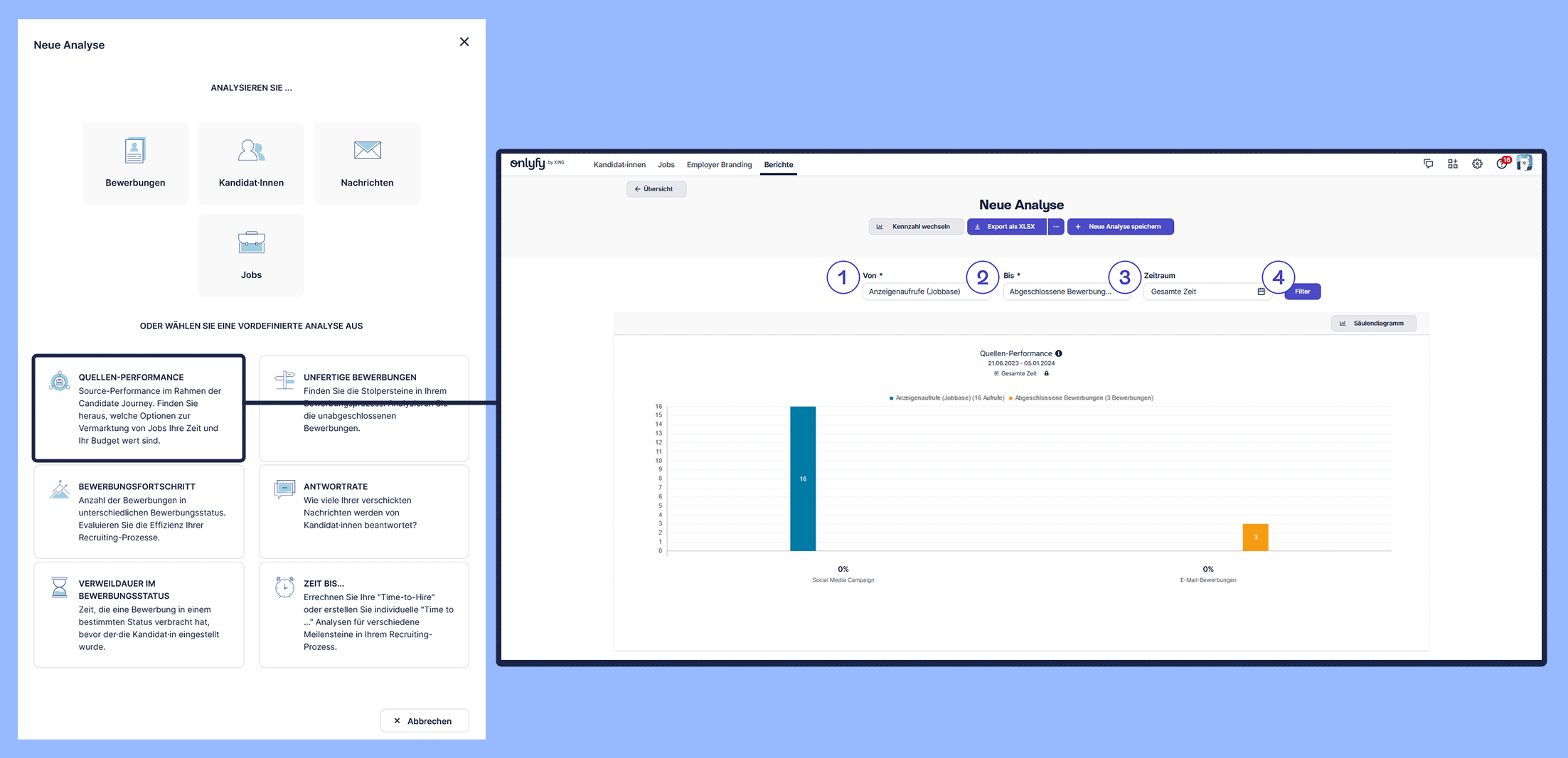This screenshot has width=1568, height=758.
Task: Toggle Abgeschlossene Bewerbungen legend entry
Action: click(1082, 398)
